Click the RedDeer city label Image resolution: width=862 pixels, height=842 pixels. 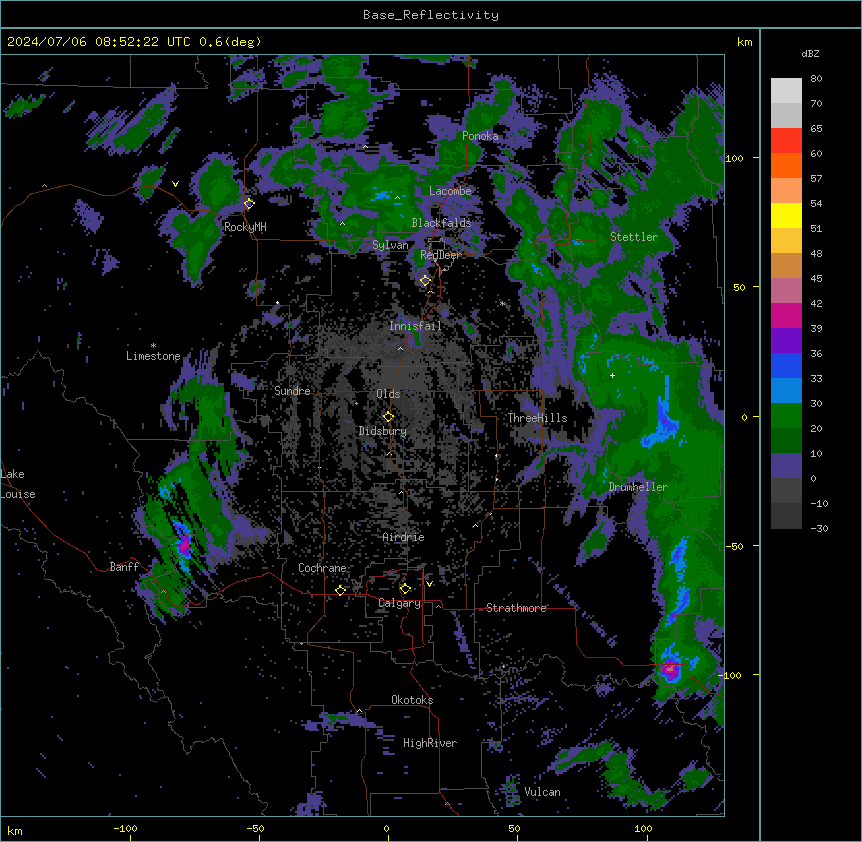click(x=440, y=255)
